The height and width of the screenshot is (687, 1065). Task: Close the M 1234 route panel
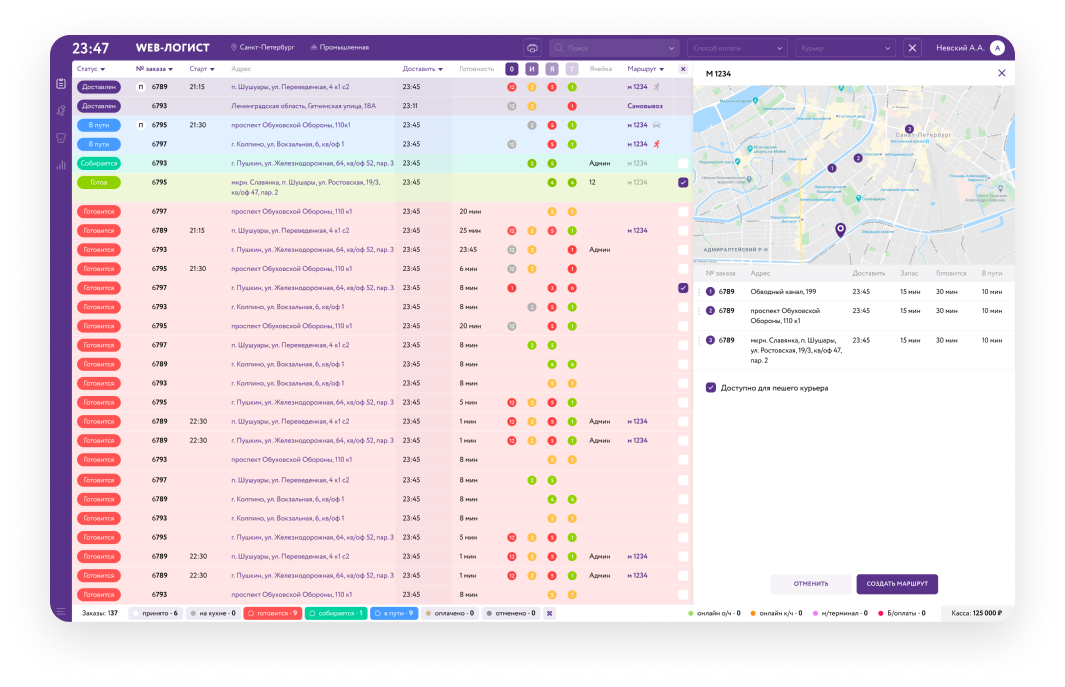tap(1002, 73)
